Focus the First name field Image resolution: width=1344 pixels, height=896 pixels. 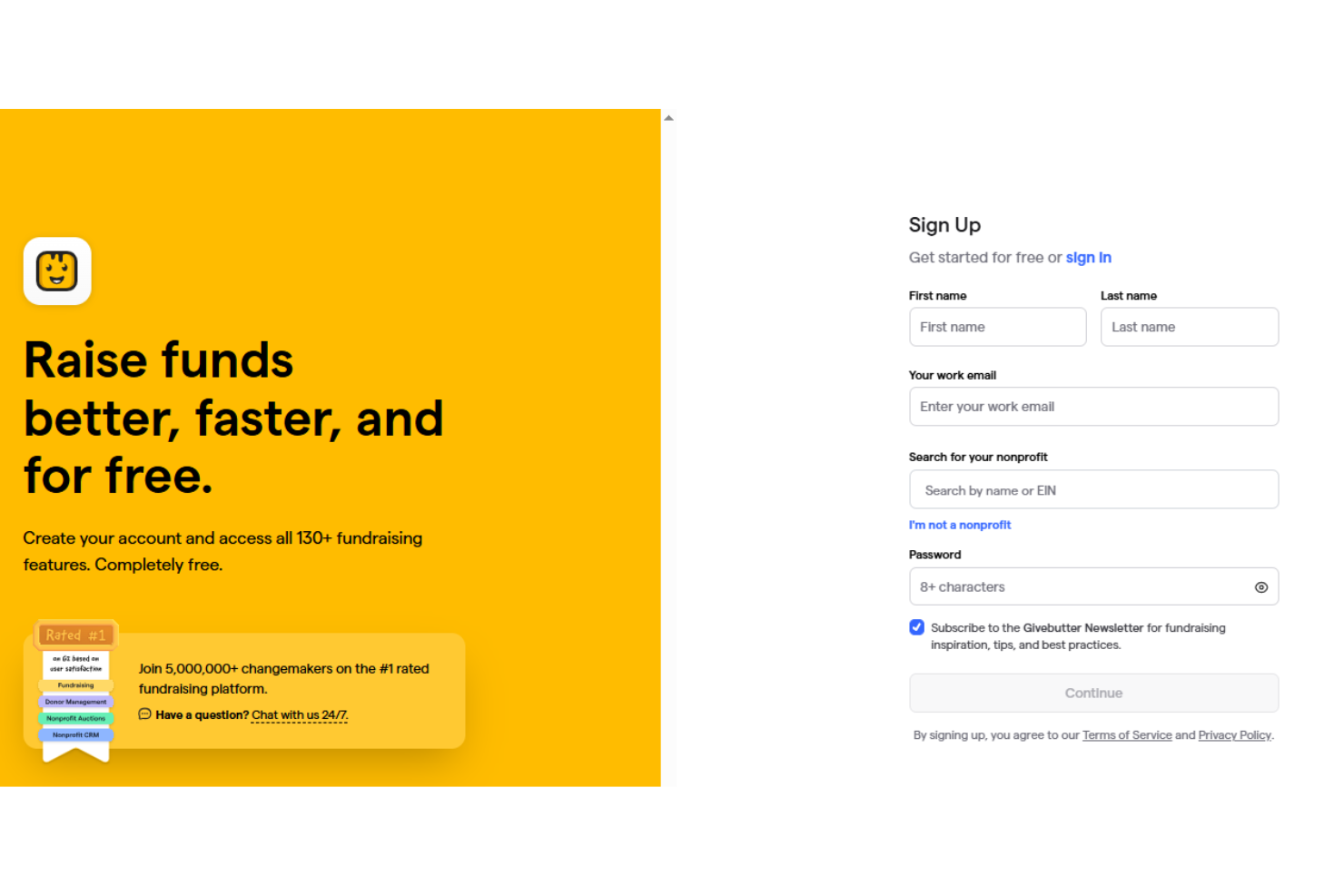997,327
